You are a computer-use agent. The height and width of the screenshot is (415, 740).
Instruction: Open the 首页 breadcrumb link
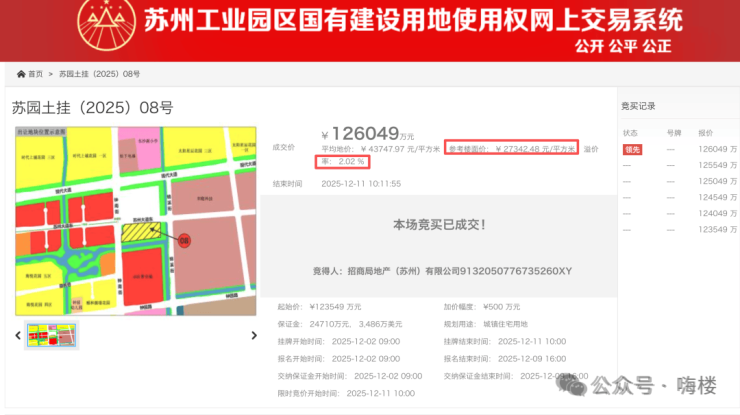36,74
